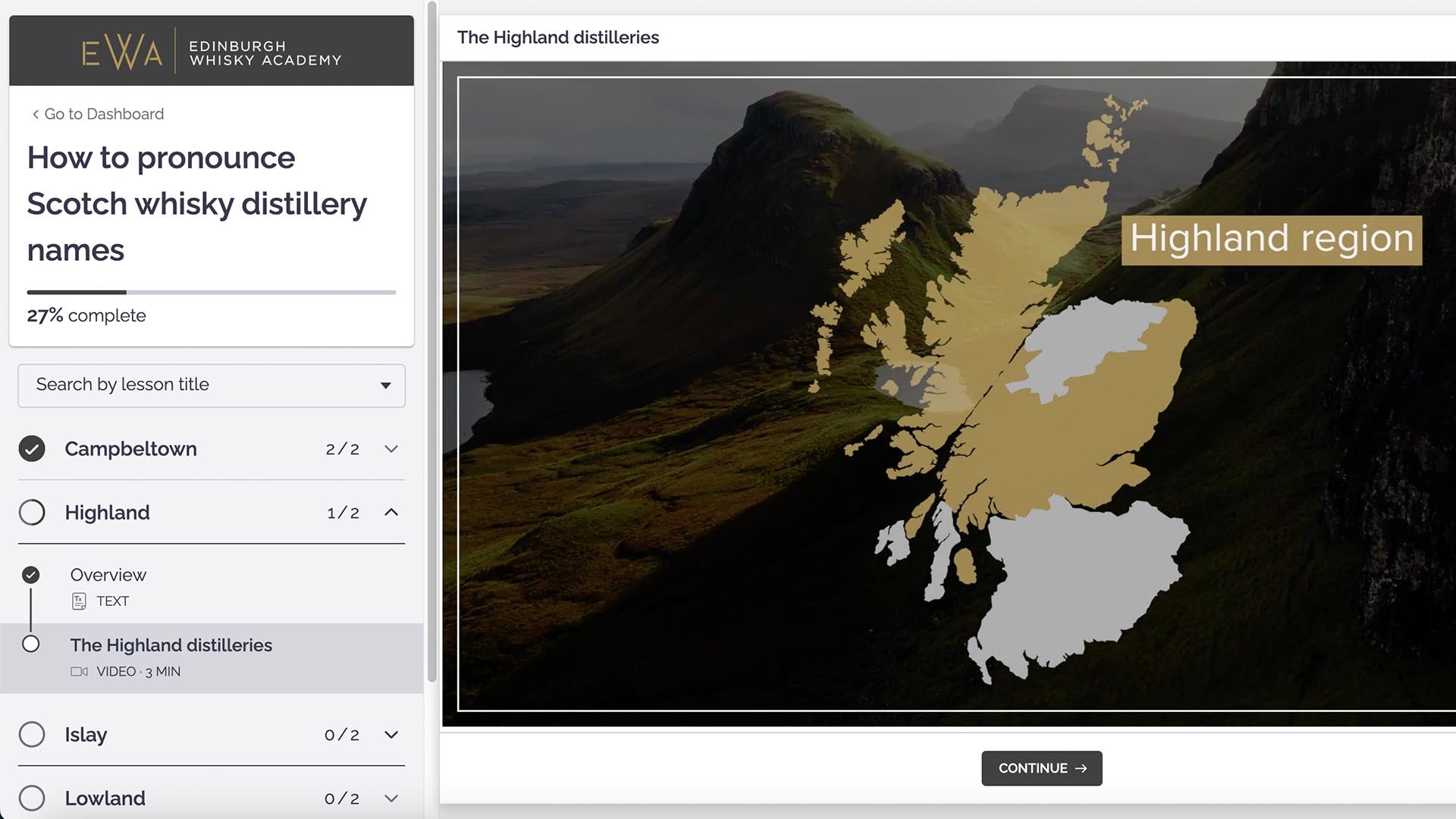
Task: Click the arrow icon on Continue button
Action: [x=1081, y=768]
